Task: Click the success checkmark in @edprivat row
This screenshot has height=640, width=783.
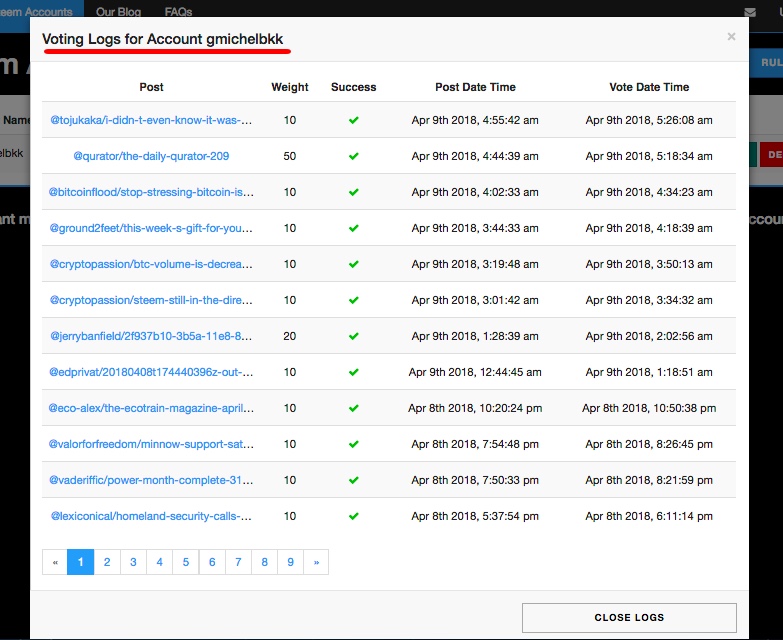Action: [x=354, y=372]
